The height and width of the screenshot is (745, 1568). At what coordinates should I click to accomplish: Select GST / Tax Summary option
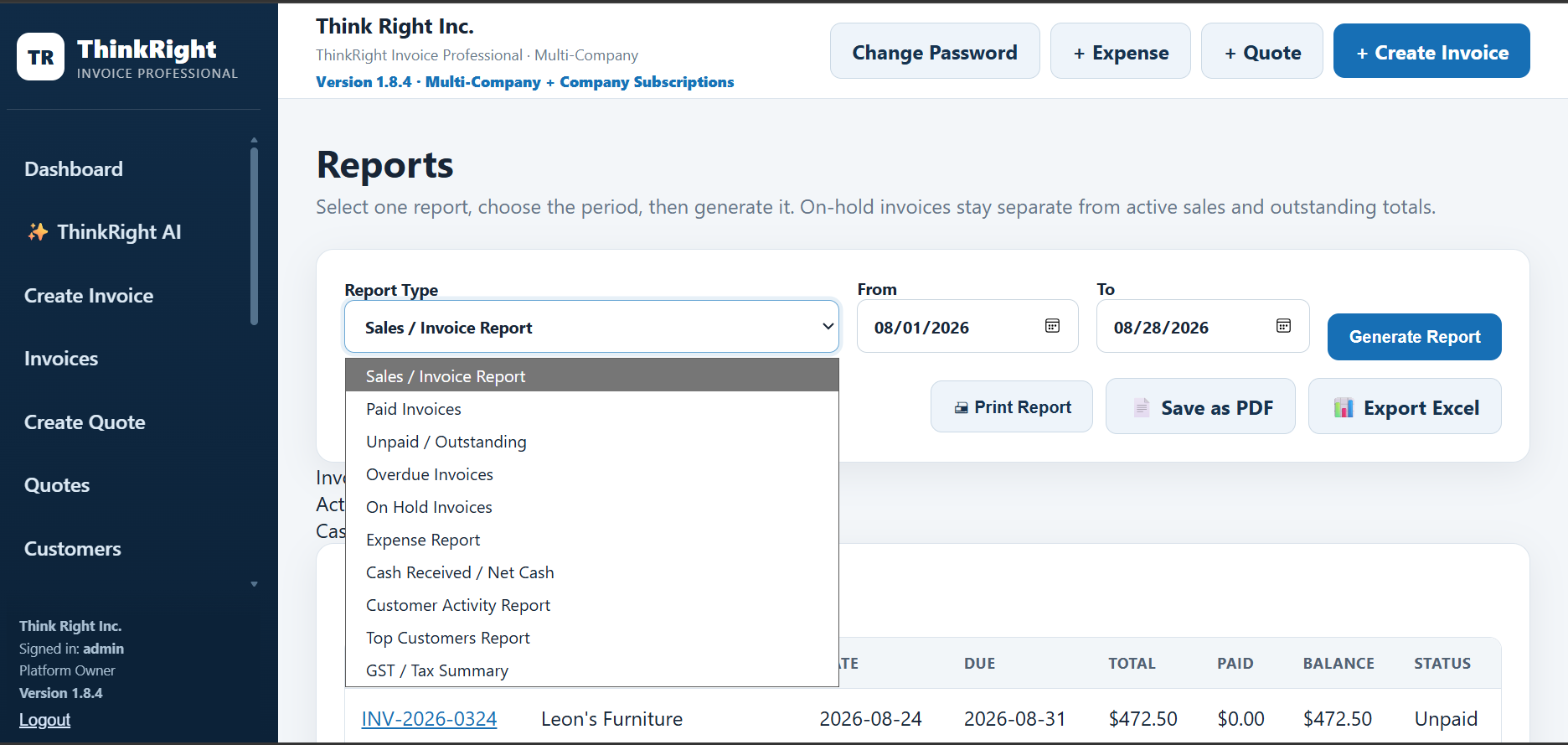(591, 670)
